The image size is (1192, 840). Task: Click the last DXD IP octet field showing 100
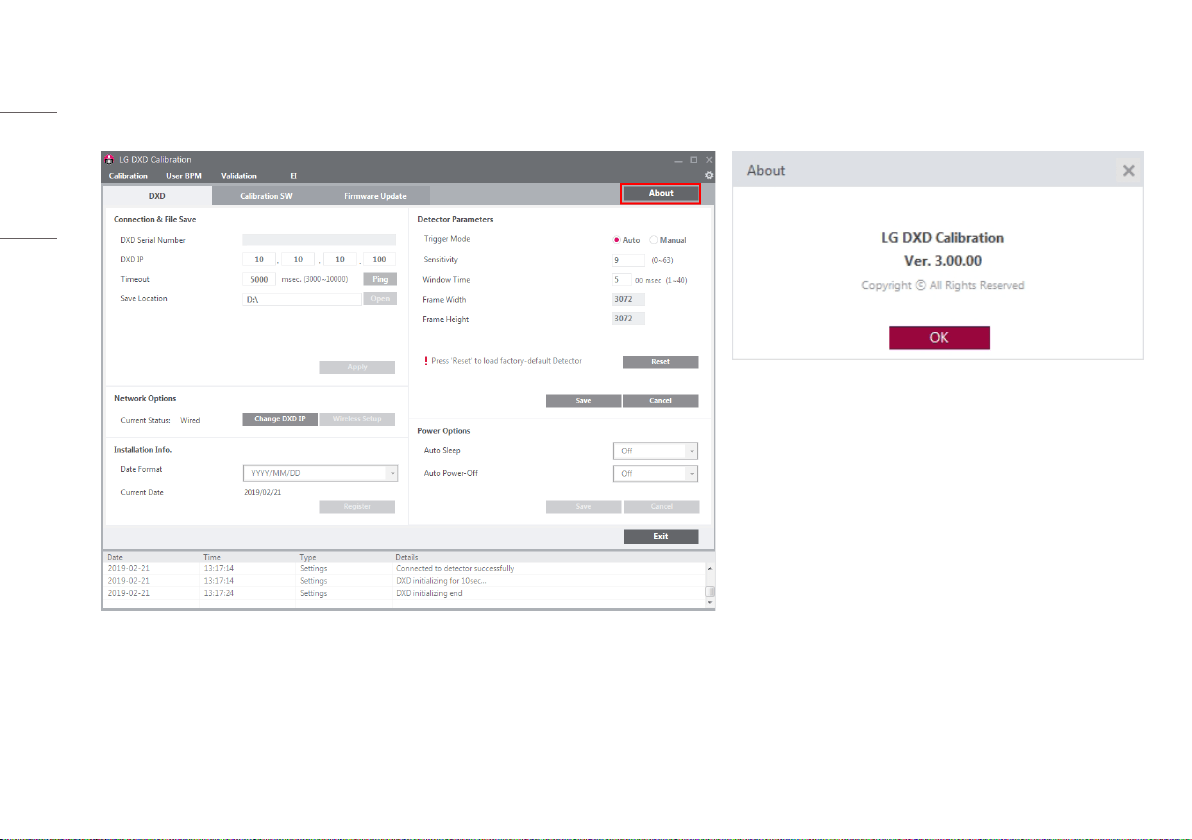379,259
